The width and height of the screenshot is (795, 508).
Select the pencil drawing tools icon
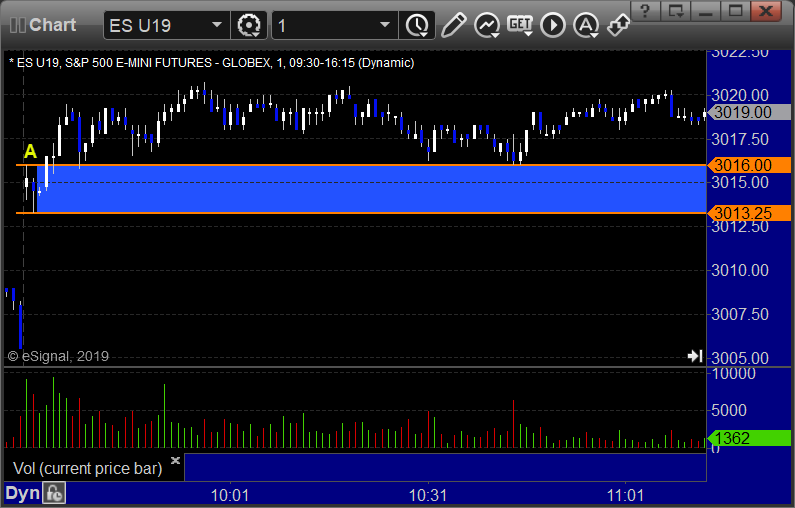tap(453, 25)
